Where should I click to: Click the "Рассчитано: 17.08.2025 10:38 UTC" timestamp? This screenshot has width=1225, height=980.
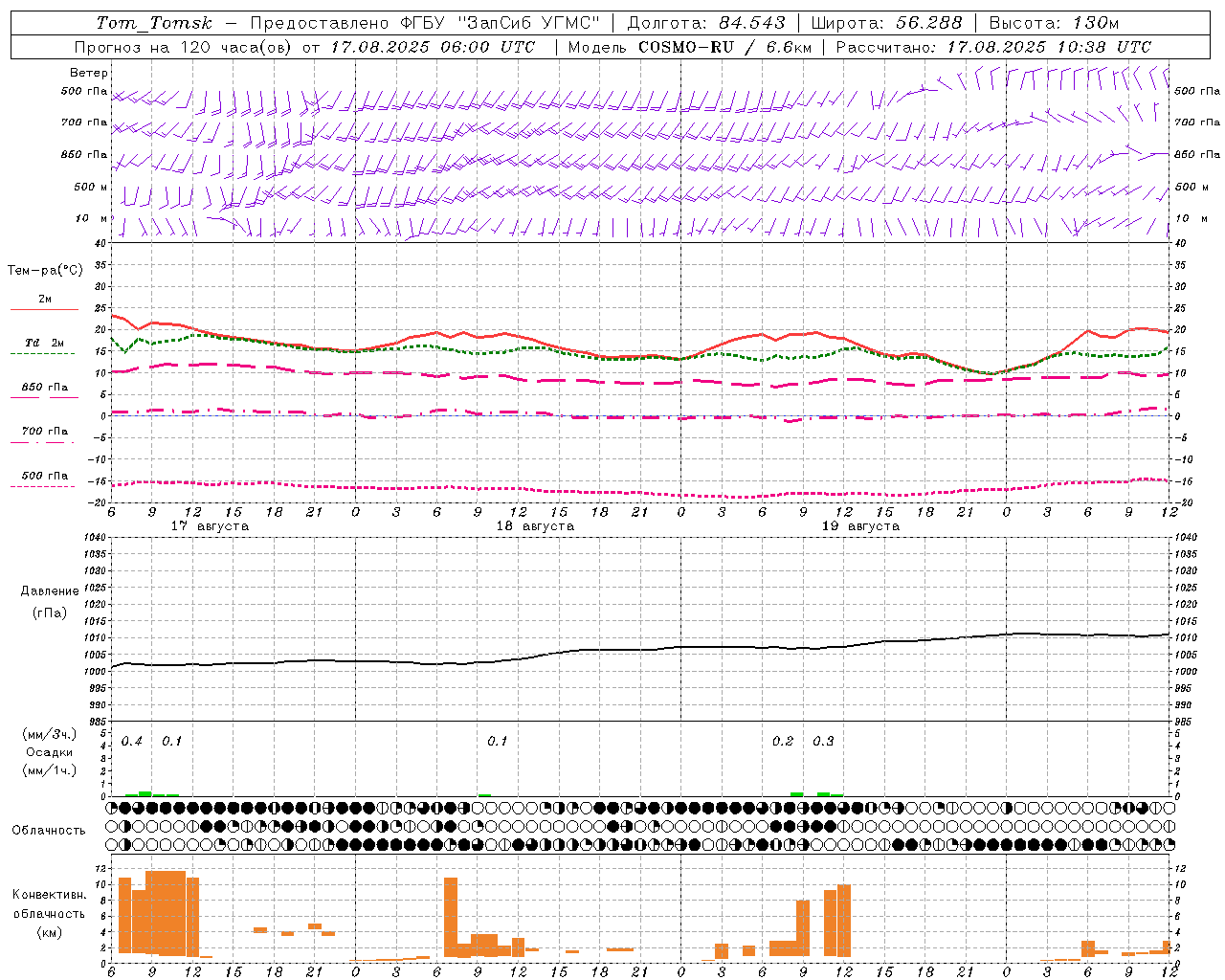click(993, 47)
